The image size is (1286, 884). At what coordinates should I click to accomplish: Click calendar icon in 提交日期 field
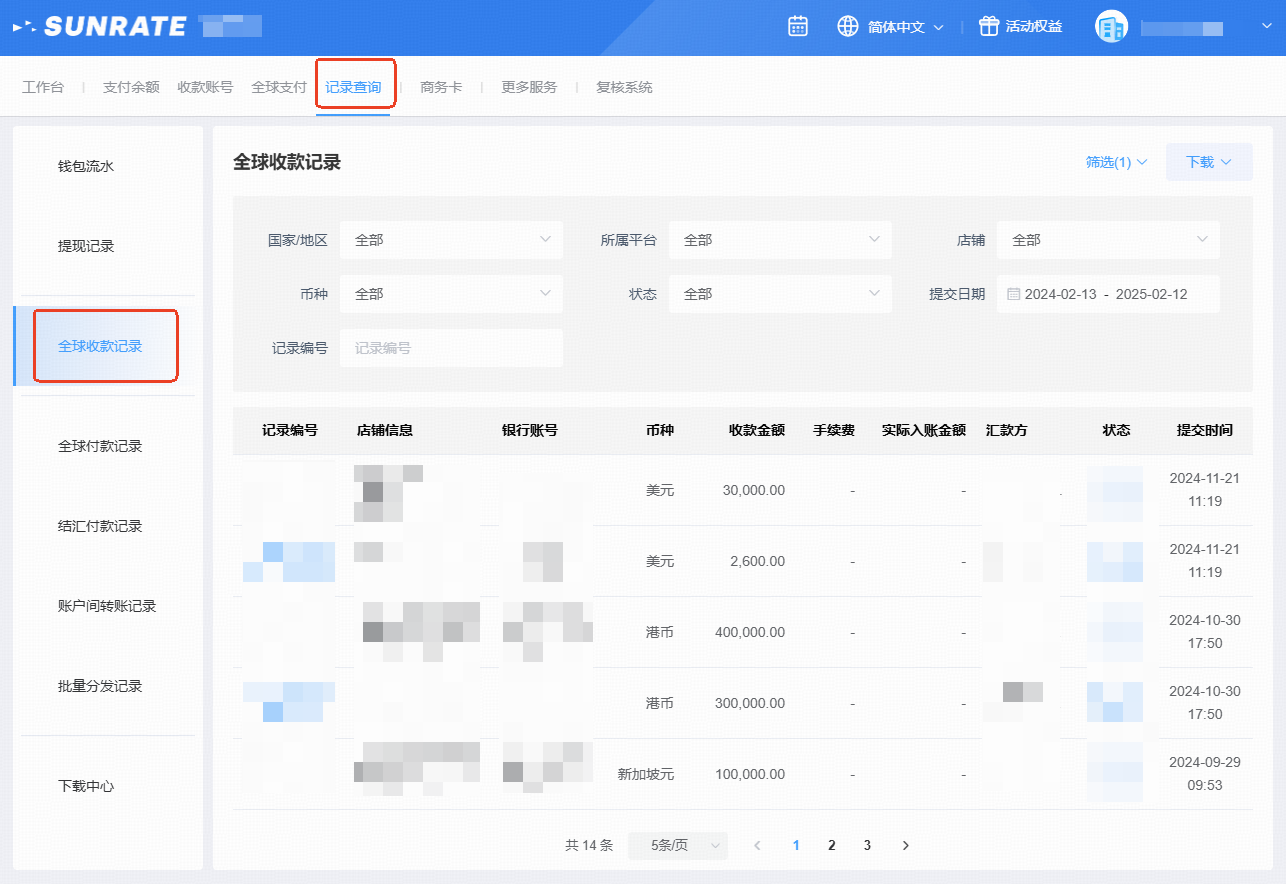point(1013,294)
